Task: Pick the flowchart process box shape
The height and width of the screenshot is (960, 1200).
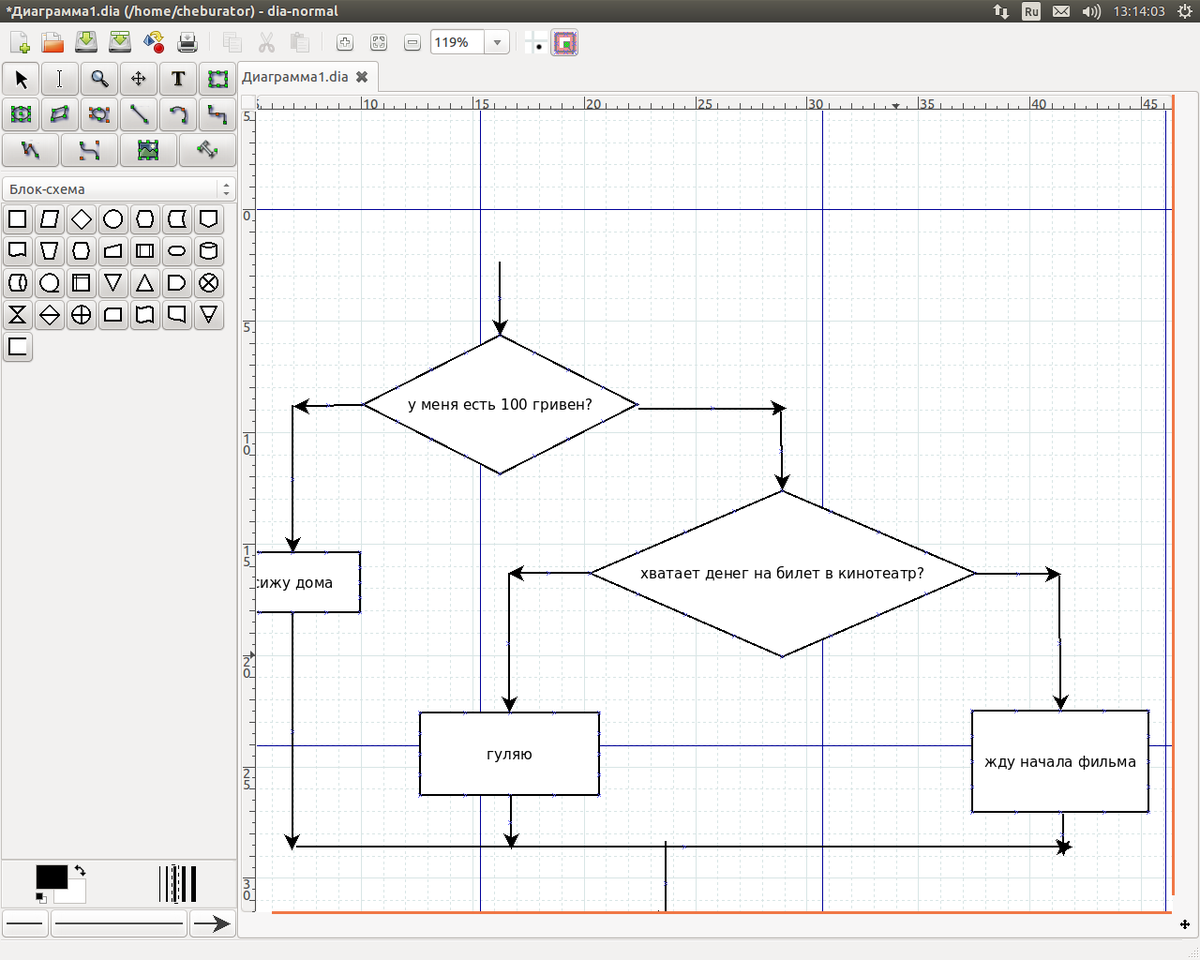Action: (x=17, y=219)
